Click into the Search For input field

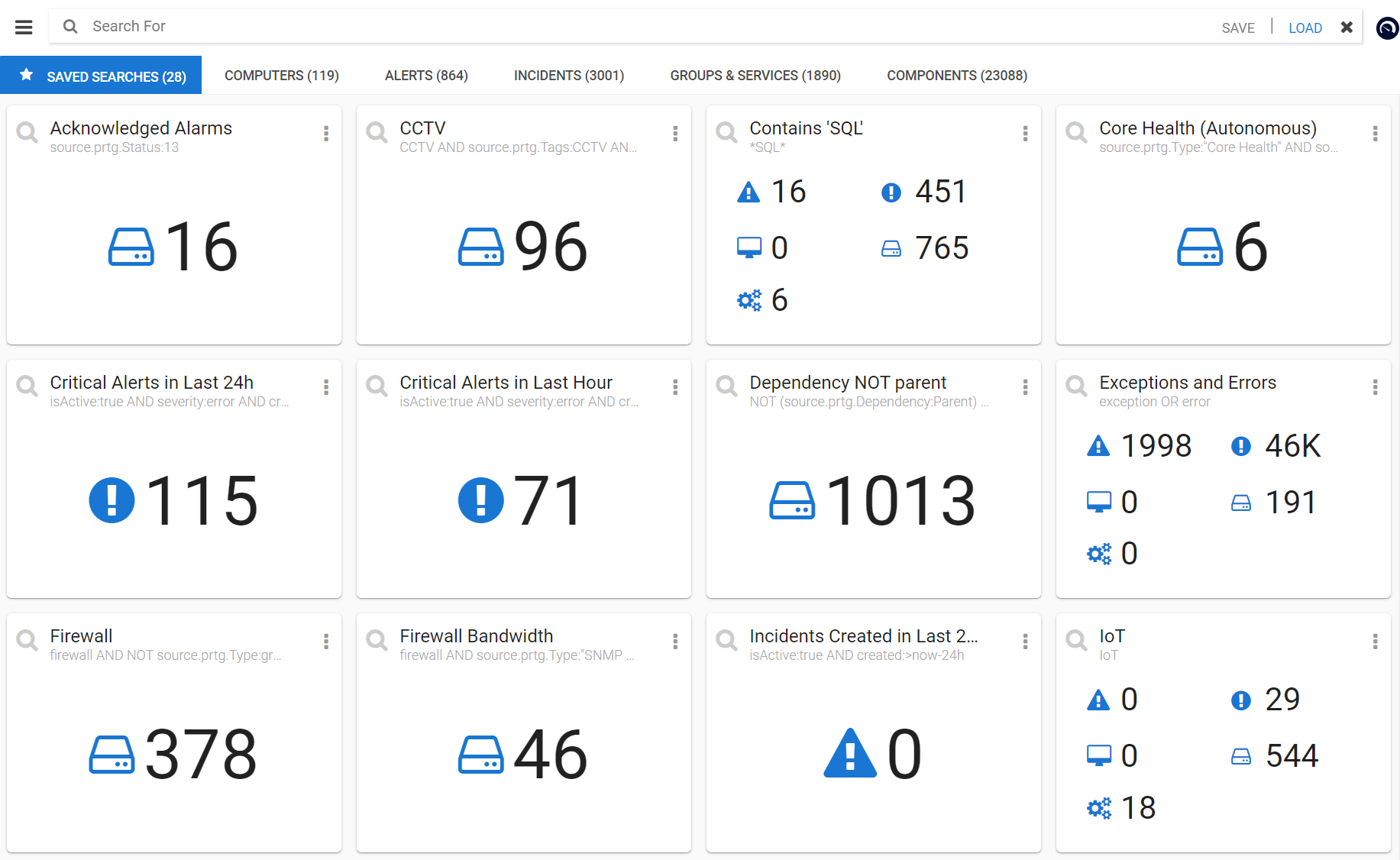611,27
